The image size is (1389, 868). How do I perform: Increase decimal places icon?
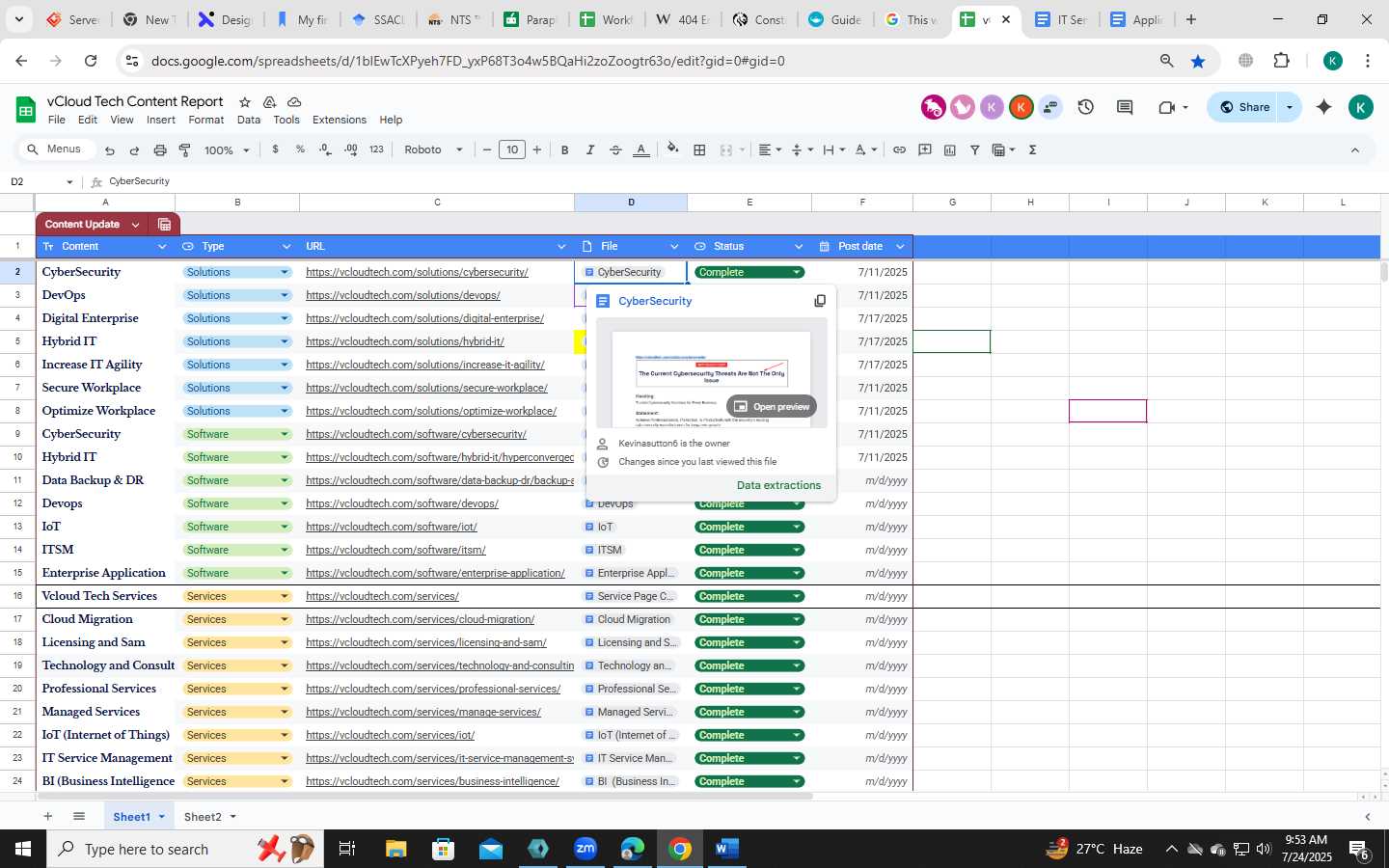350,149
